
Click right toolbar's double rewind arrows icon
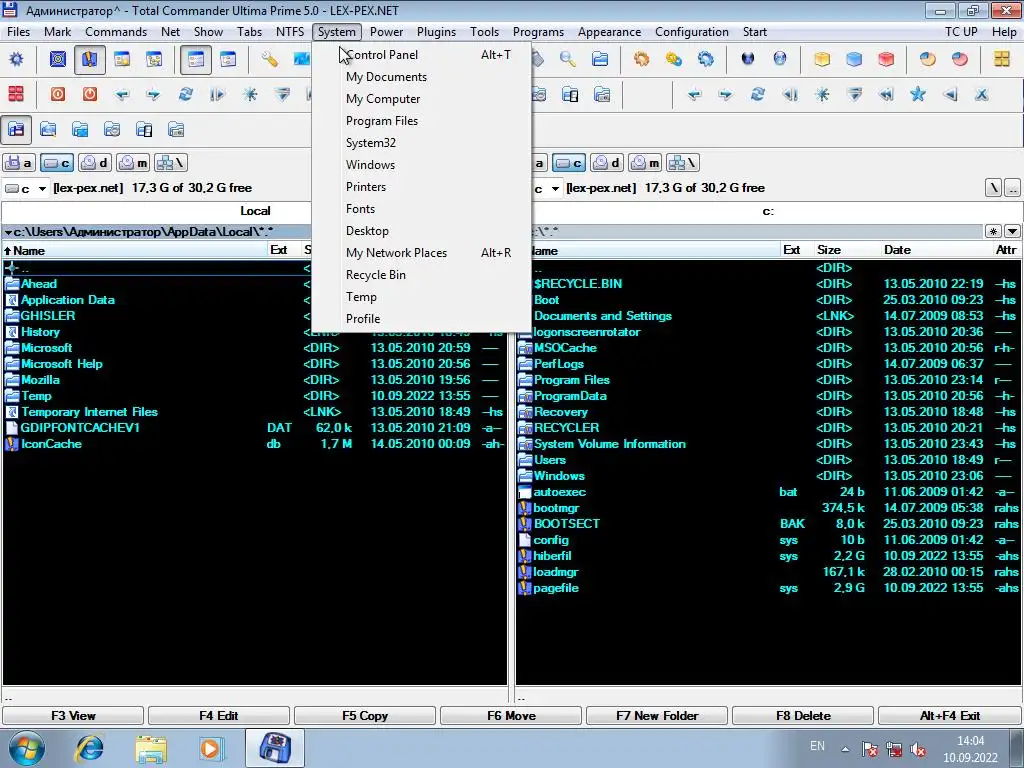pyautogui.click(x=886, y=94)
